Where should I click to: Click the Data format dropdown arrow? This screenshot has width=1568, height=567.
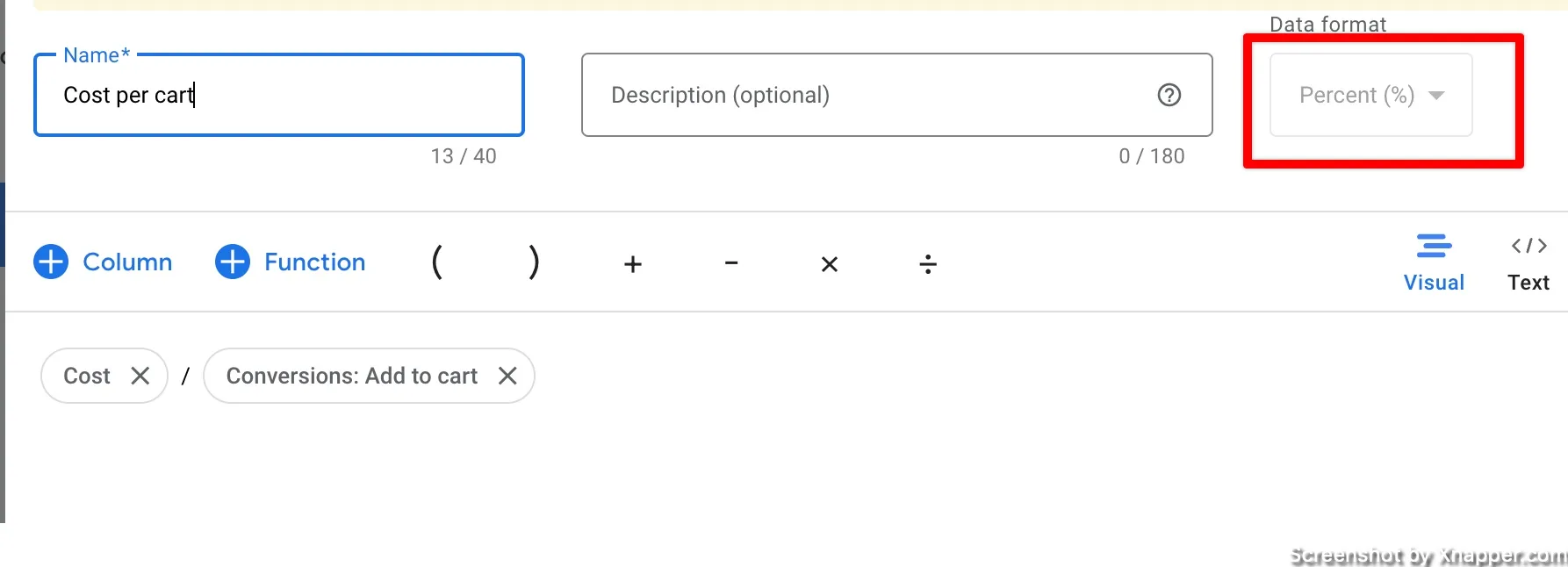[x=1436, y=95]
